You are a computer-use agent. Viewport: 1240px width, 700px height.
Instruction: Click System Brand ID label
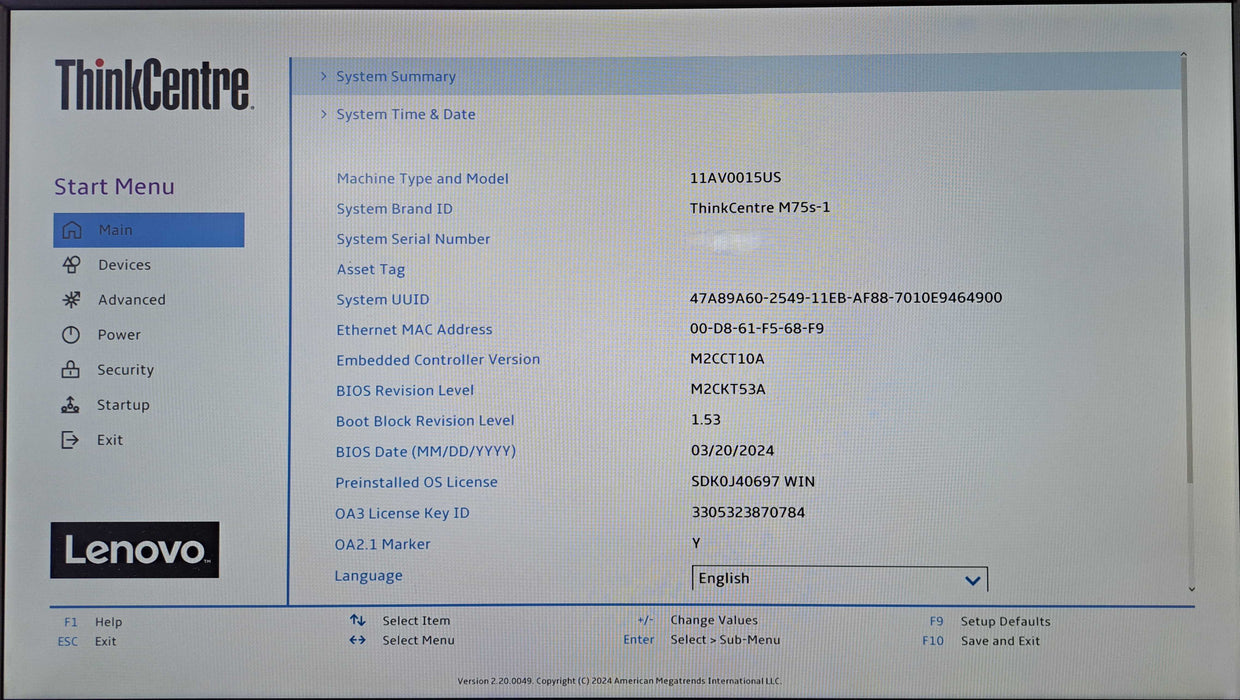pos(394,209)
